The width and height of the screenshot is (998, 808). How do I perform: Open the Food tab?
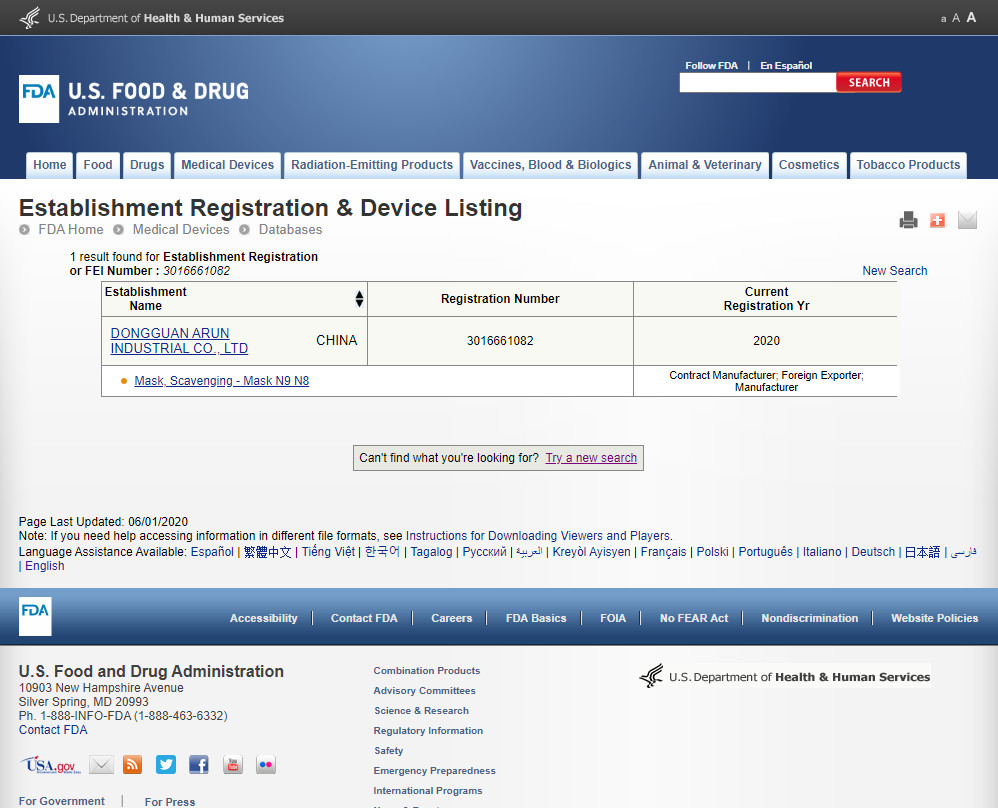[98, 165]
